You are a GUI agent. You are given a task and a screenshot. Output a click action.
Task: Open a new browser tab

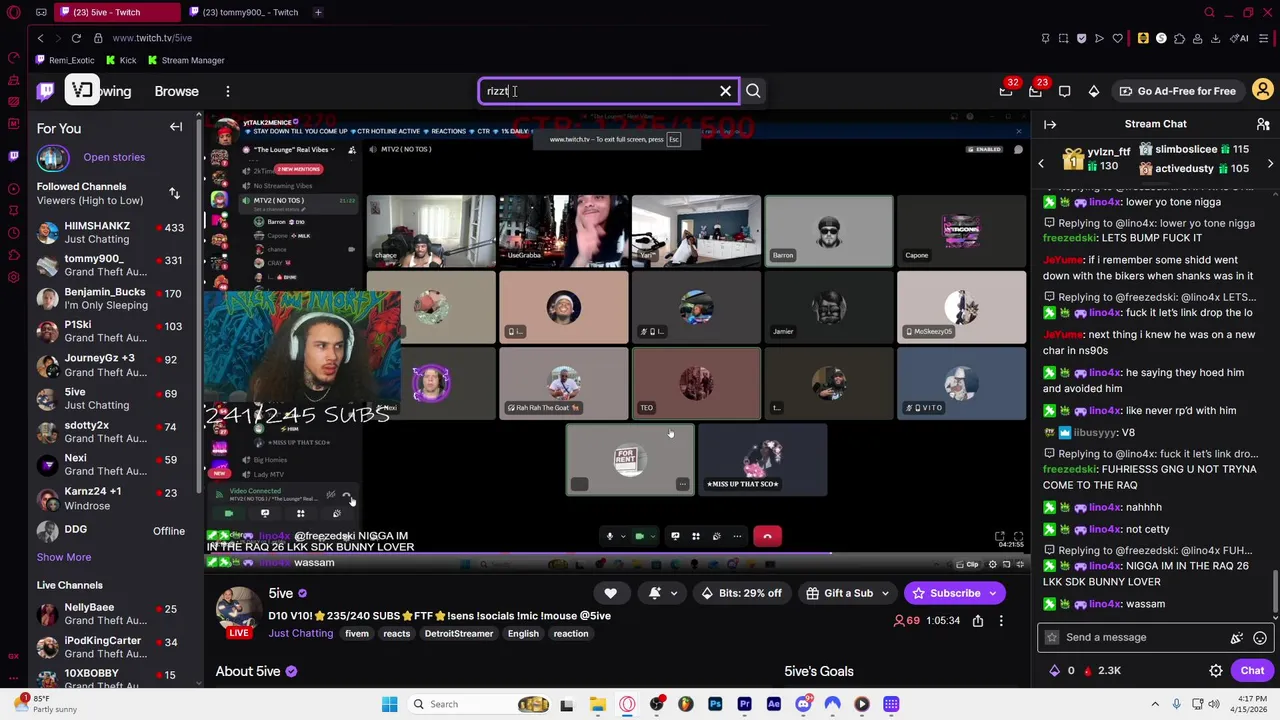(318, 12)
